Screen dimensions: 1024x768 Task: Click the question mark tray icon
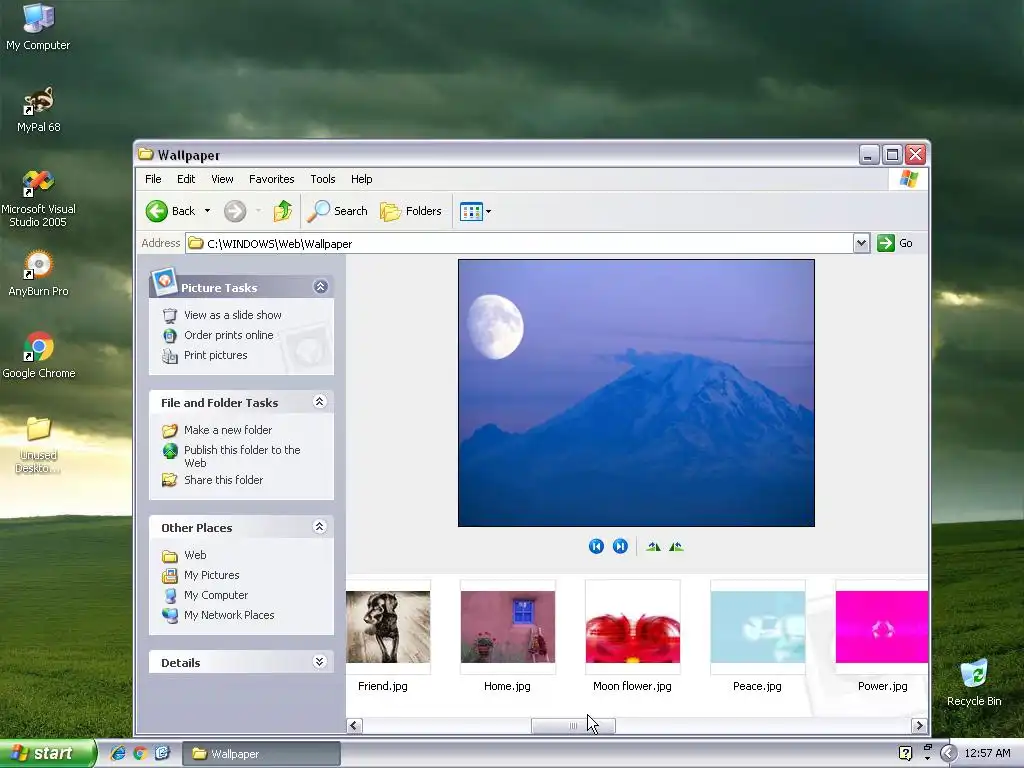[x=905, y=753]
